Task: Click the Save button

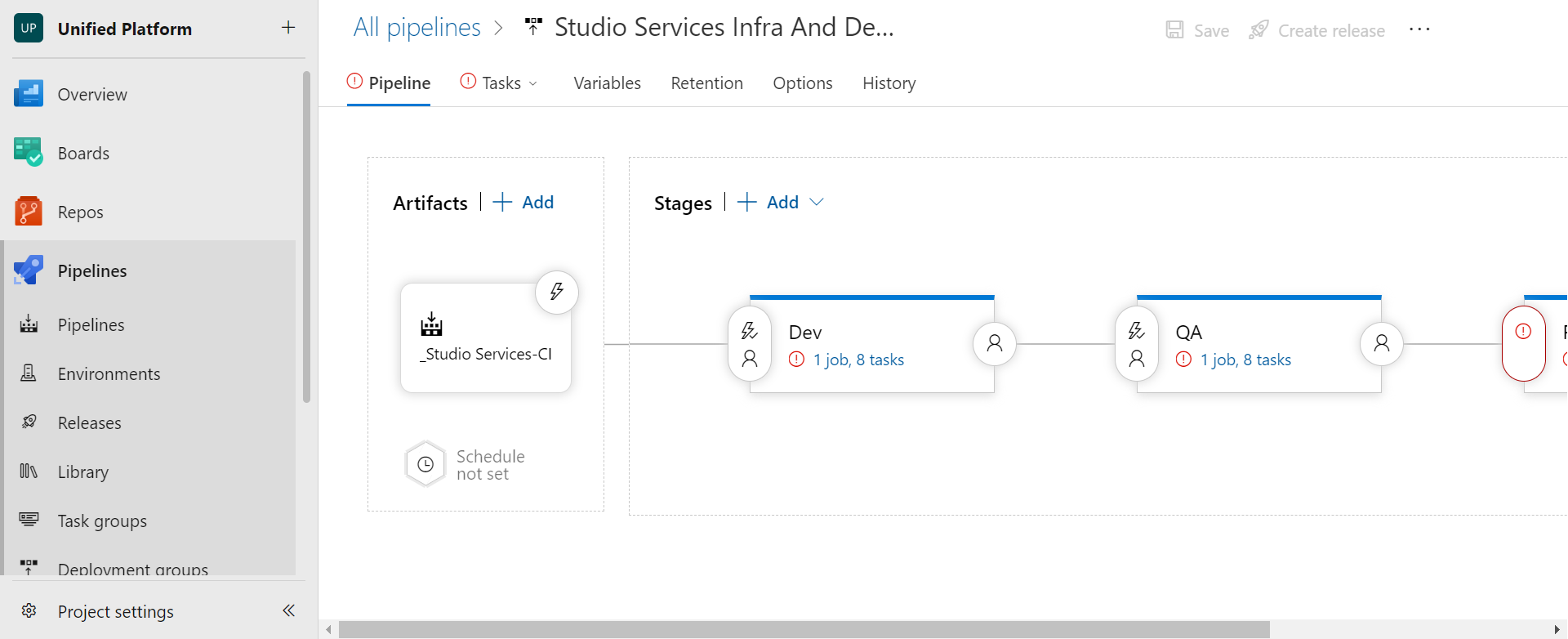Action: (x=1197, y=30)
